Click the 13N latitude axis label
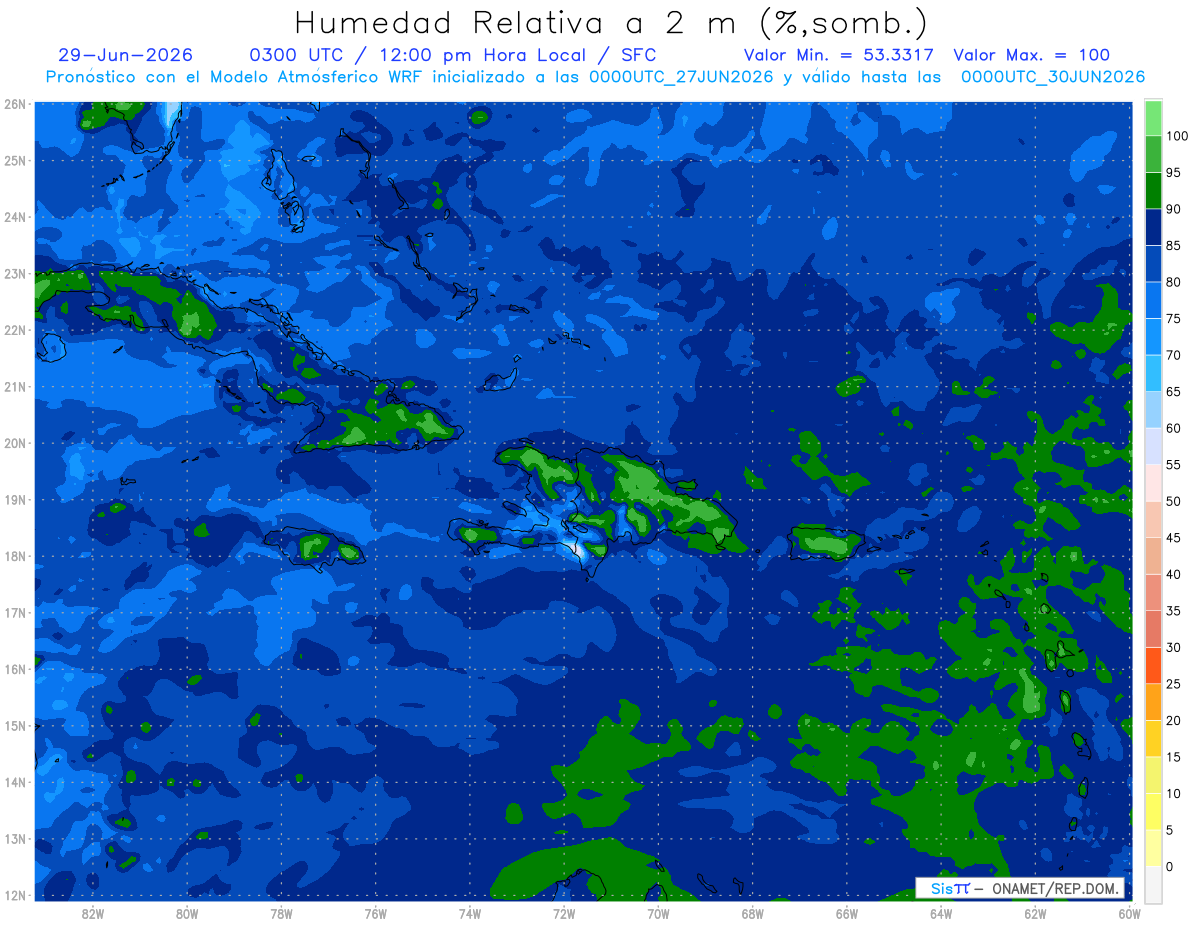This screenshot has width=1200, height=927. tap(15, 838)
